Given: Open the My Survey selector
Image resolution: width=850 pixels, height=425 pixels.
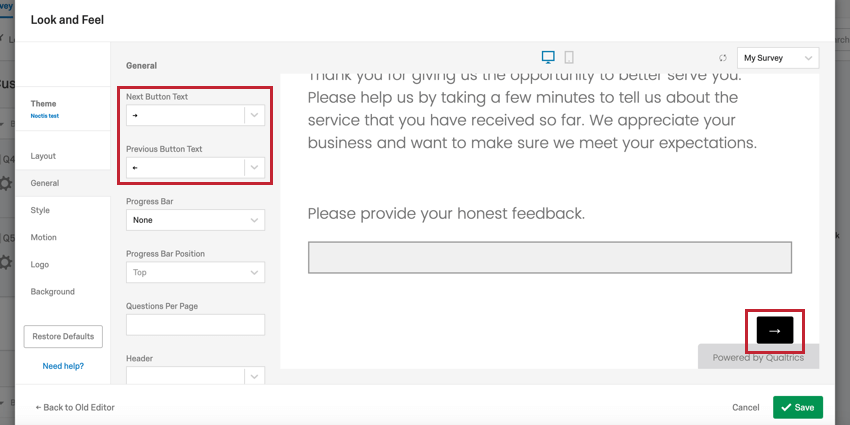Looking at the screenshot, I should [778, 58].
